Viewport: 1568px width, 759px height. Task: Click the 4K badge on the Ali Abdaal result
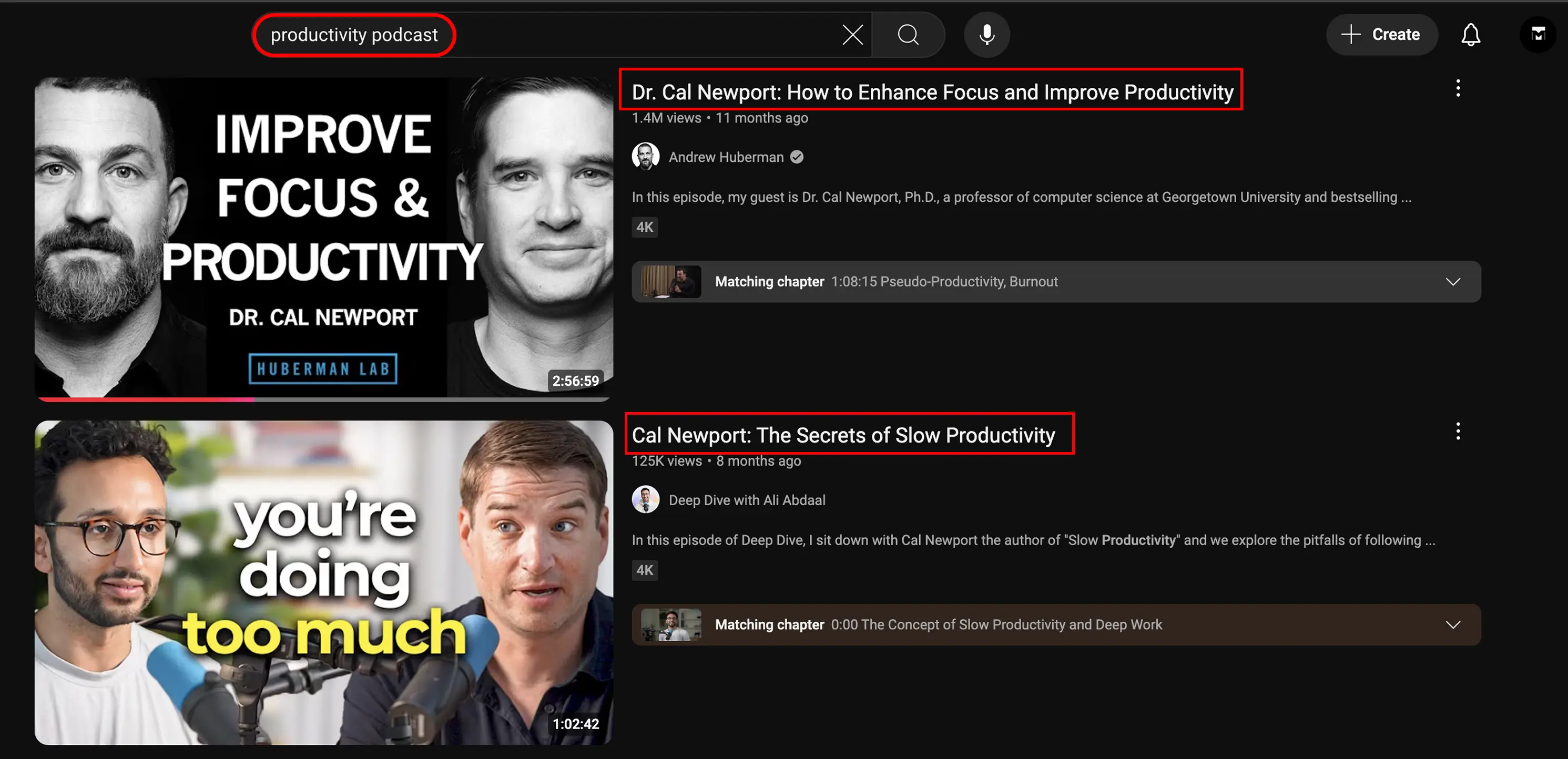[x=645, y=570]
